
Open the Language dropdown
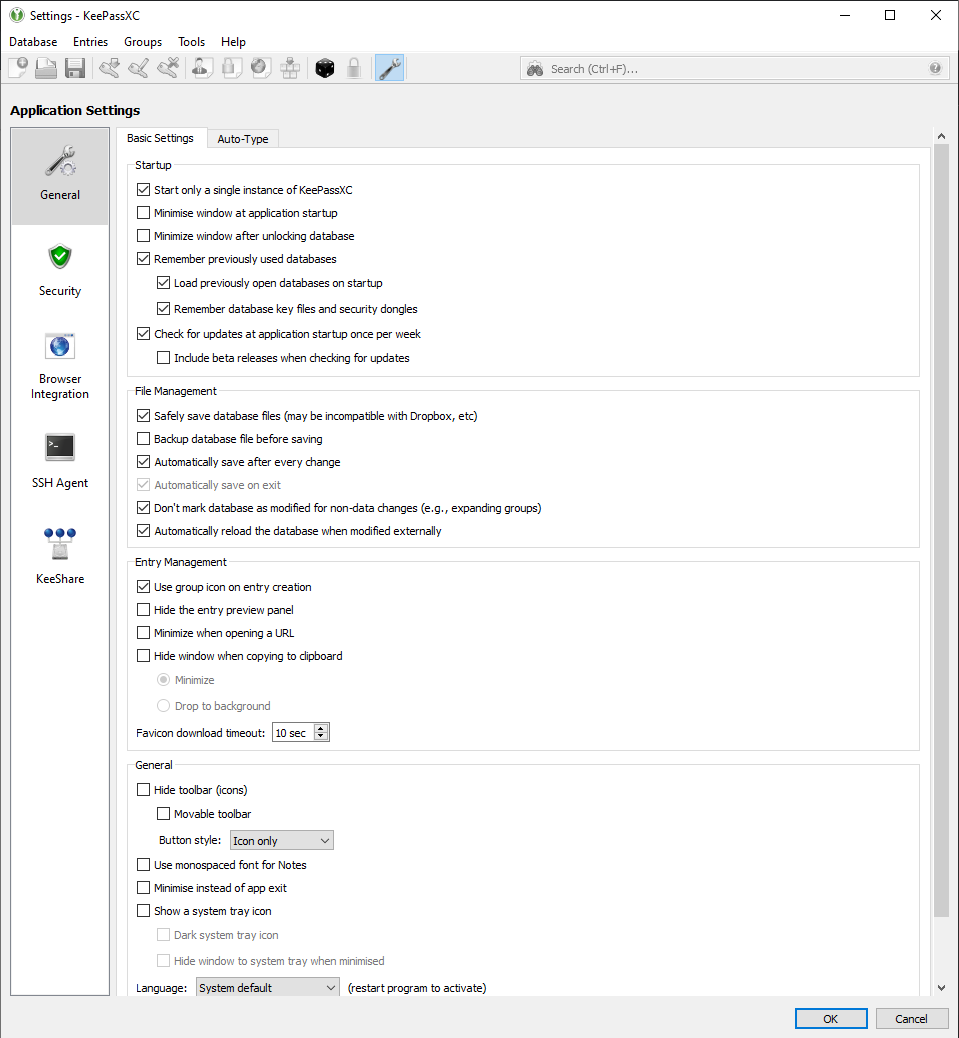[267, 988]
